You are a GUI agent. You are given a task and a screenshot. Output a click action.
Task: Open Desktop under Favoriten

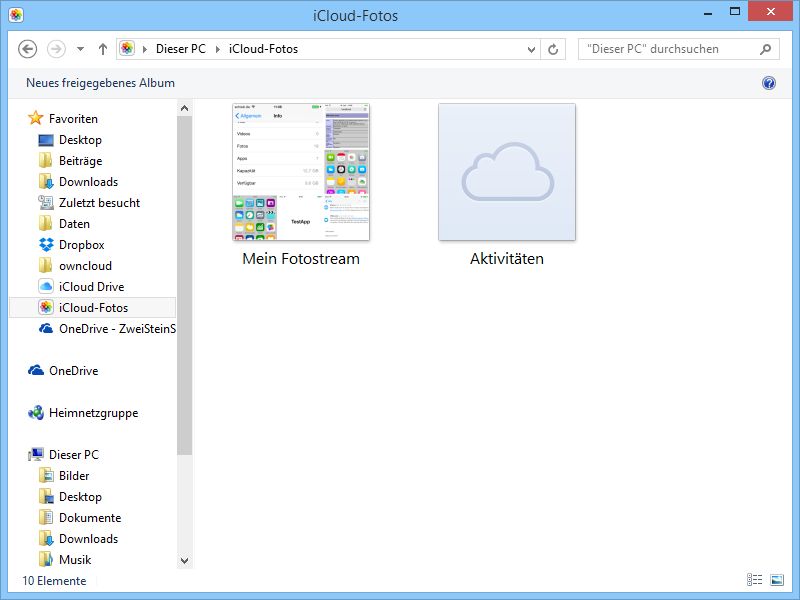point(80,139)
